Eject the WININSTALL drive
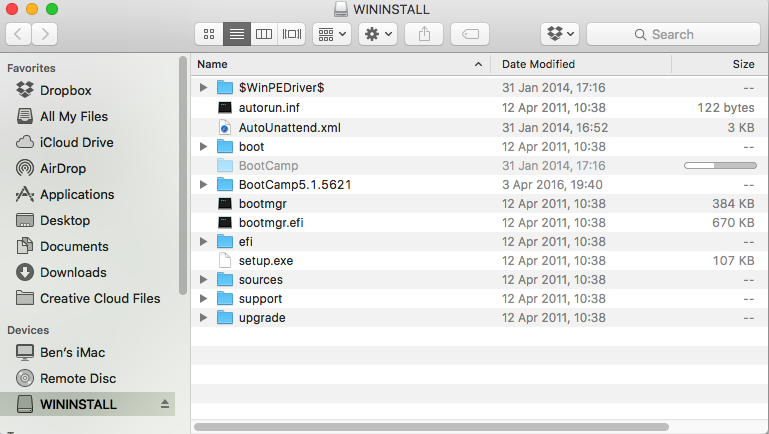 (x=165, y=404)
